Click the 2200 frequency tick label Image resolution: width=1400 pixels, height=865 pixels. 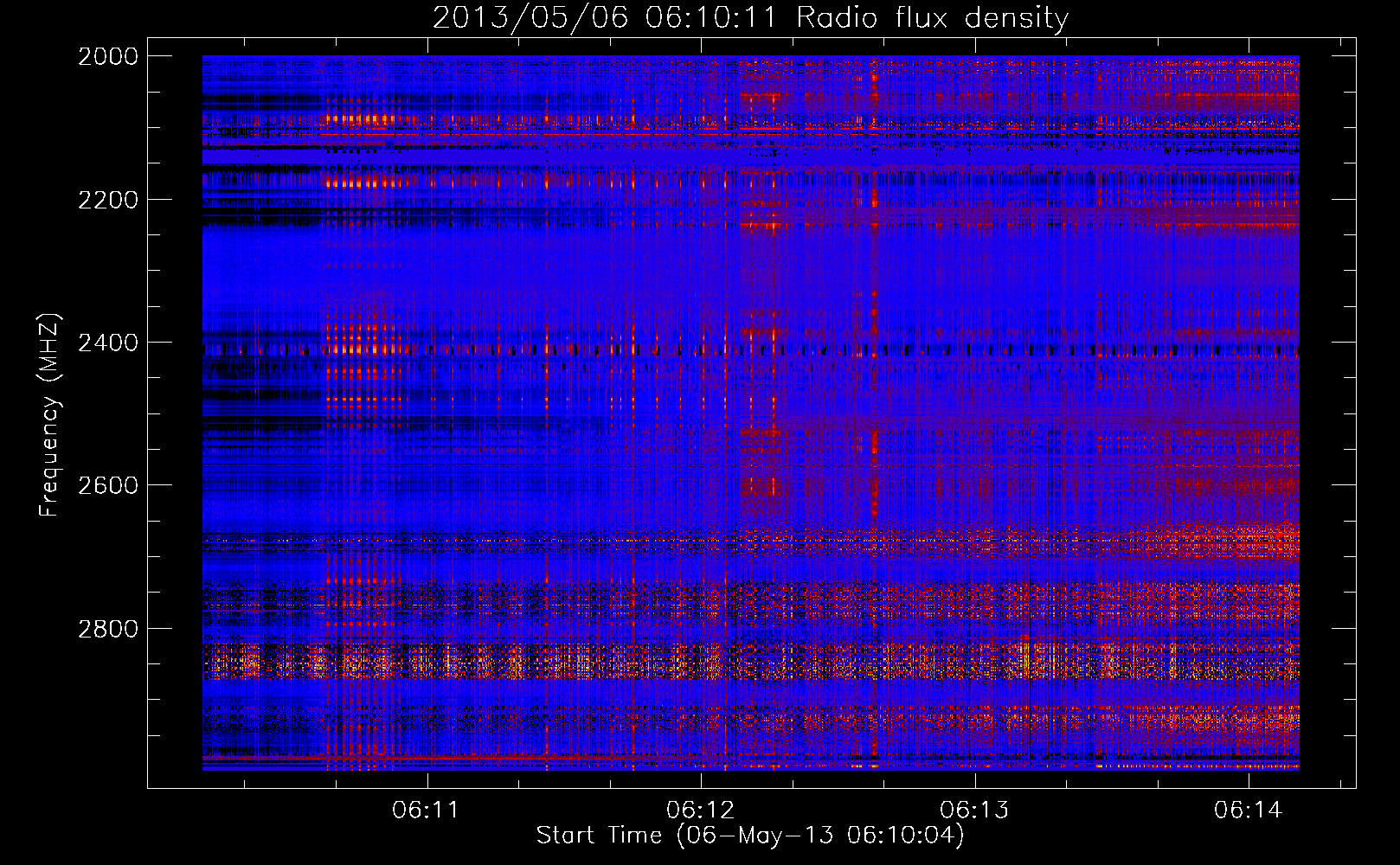pyautogui.click(x=108, y=200)
